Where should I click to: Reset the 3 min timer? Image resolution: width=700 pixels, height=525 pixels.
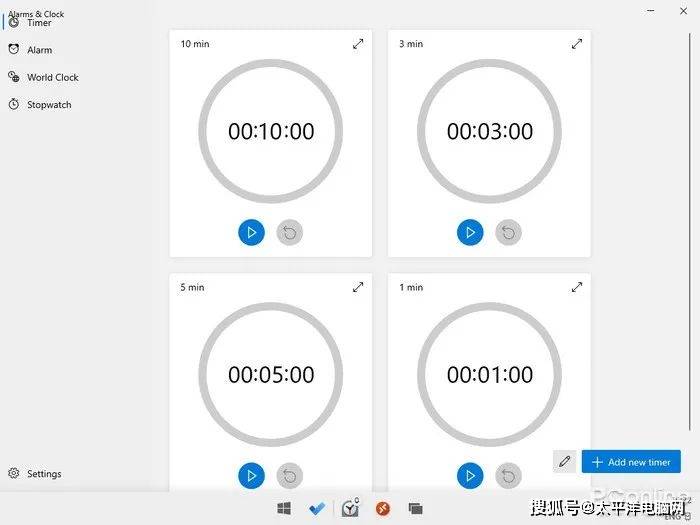point(508,233)
